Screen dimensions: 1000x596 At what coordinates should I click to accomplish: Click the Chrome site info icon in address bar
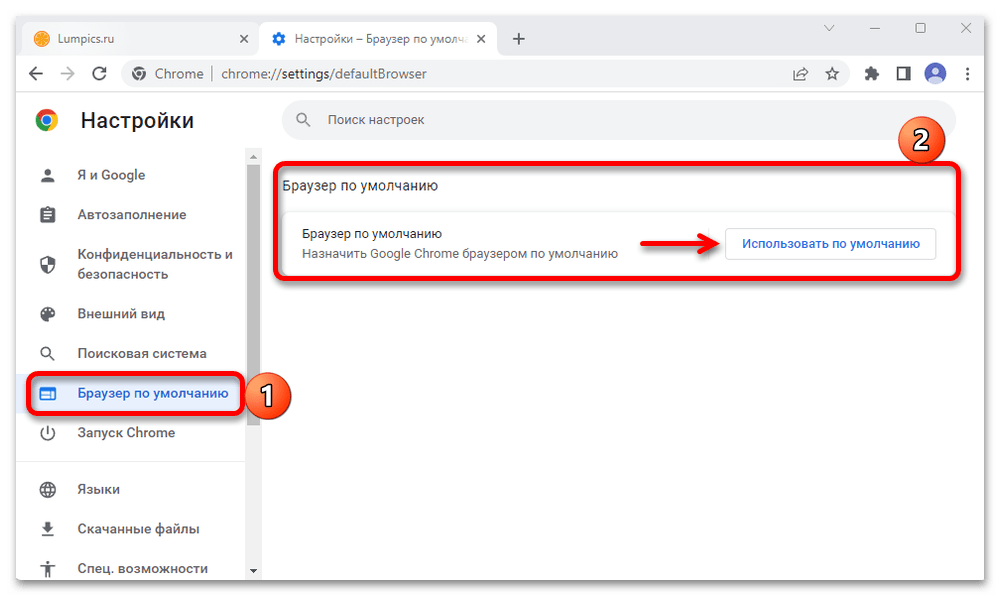(x=139, y=74)
